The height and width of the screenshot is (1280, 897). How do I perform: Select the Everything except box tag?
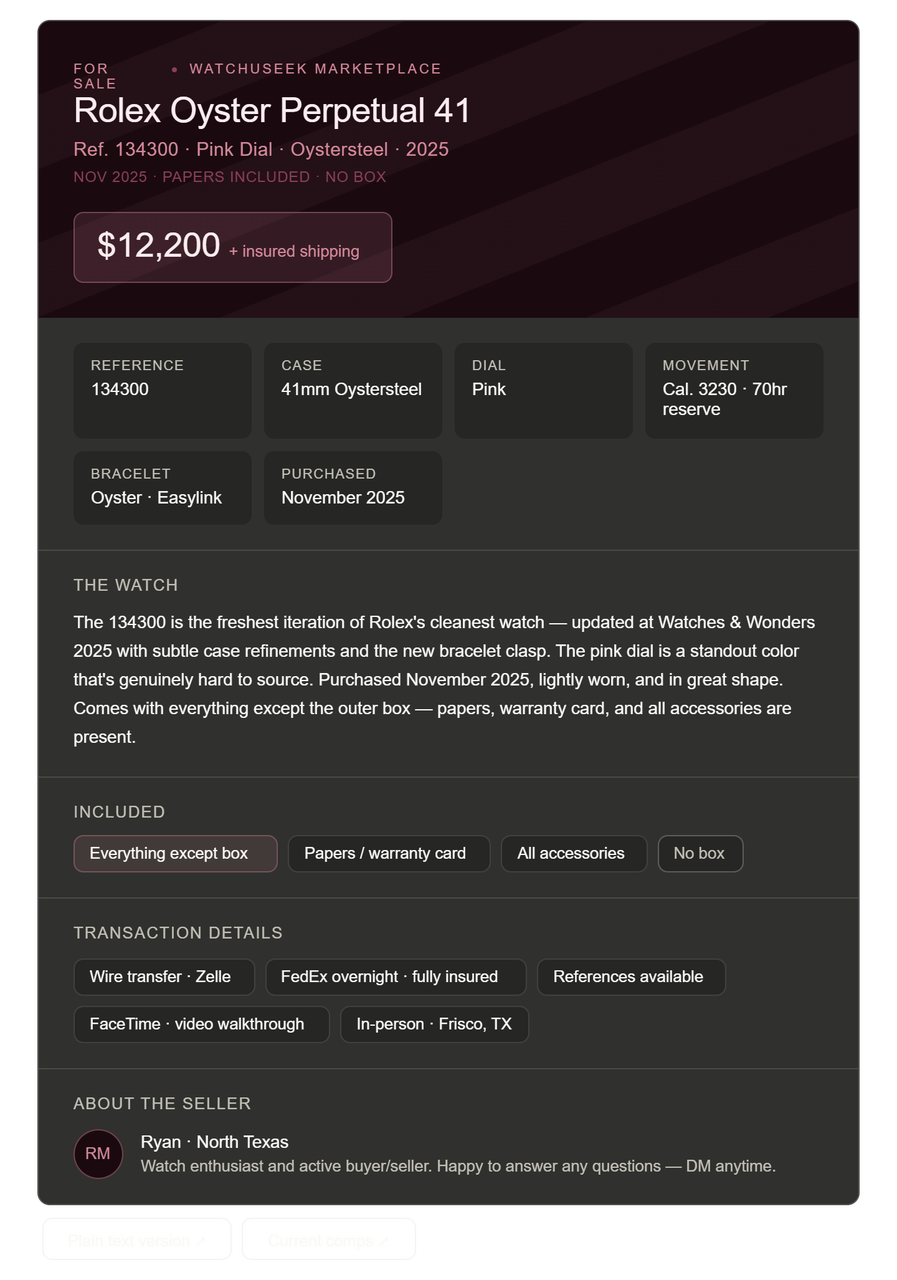(x=175, y=854)
